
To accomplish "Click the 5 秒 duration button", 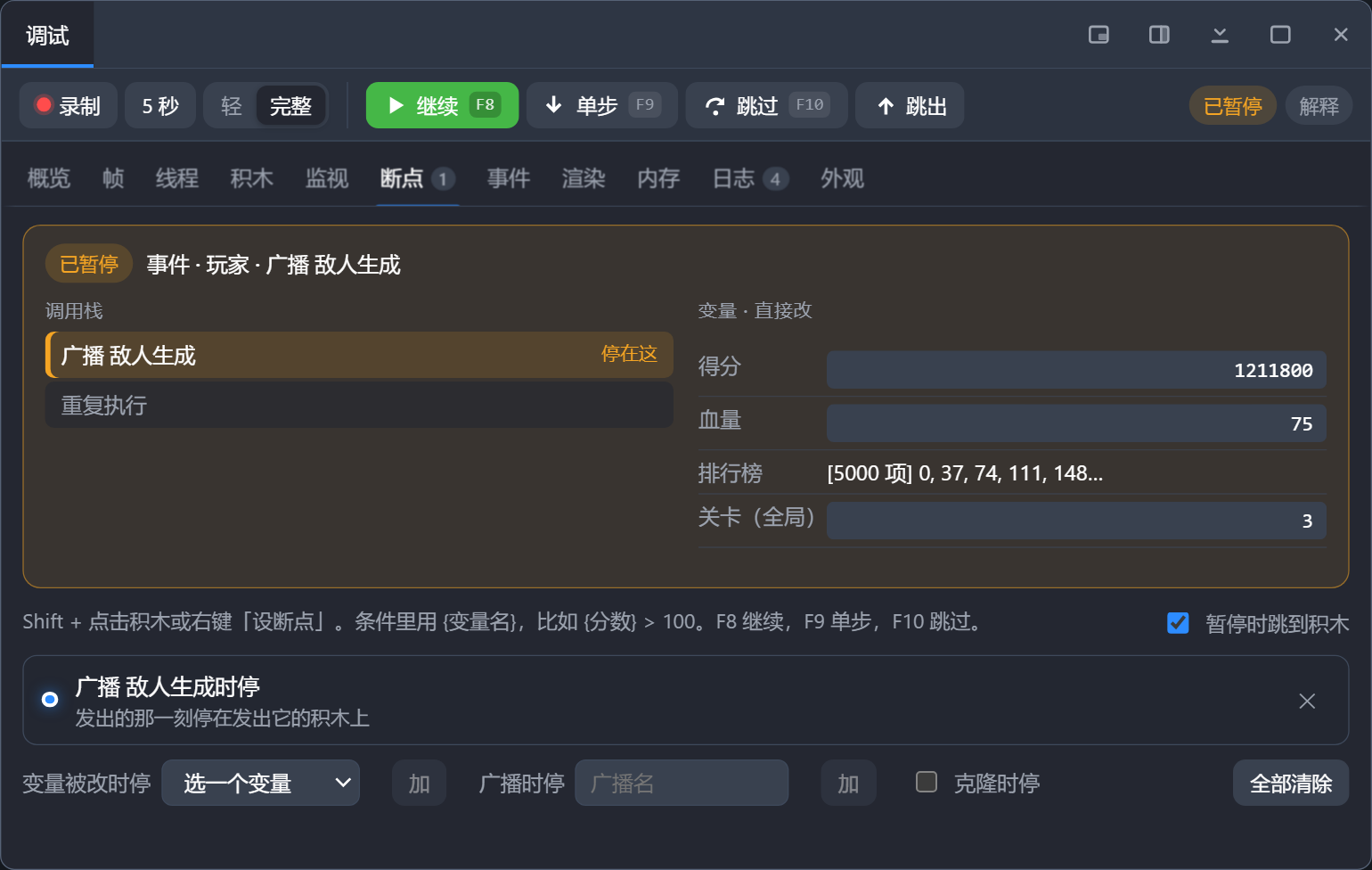I will [x=160, y=105].
